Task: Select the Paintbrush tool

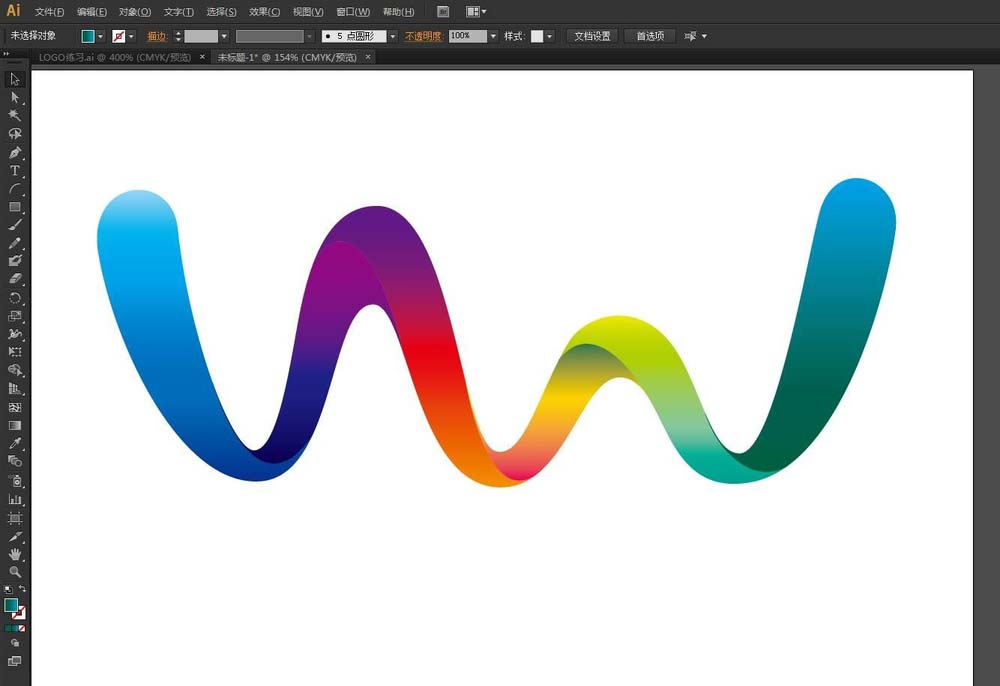Action: (x=15, y=224)
